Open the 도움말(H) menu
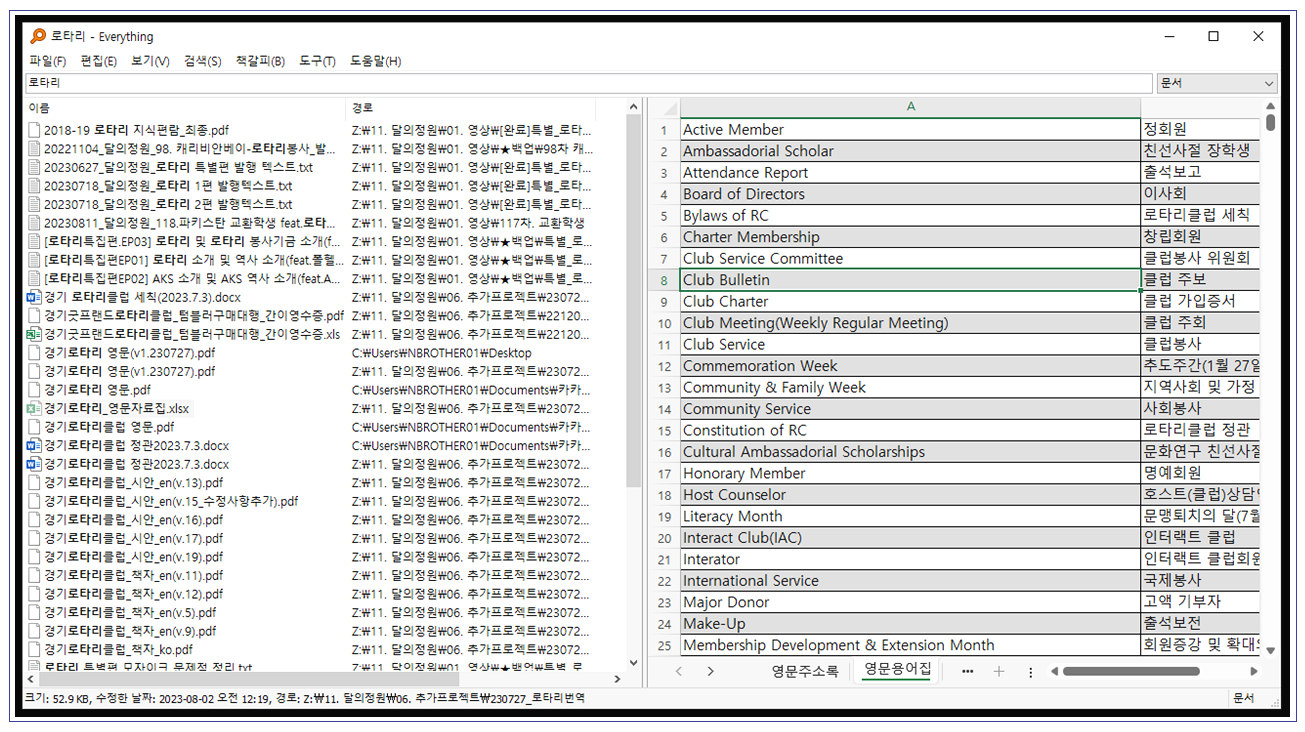Screen dimensions: 1305x732 click(x=375, y=61)
